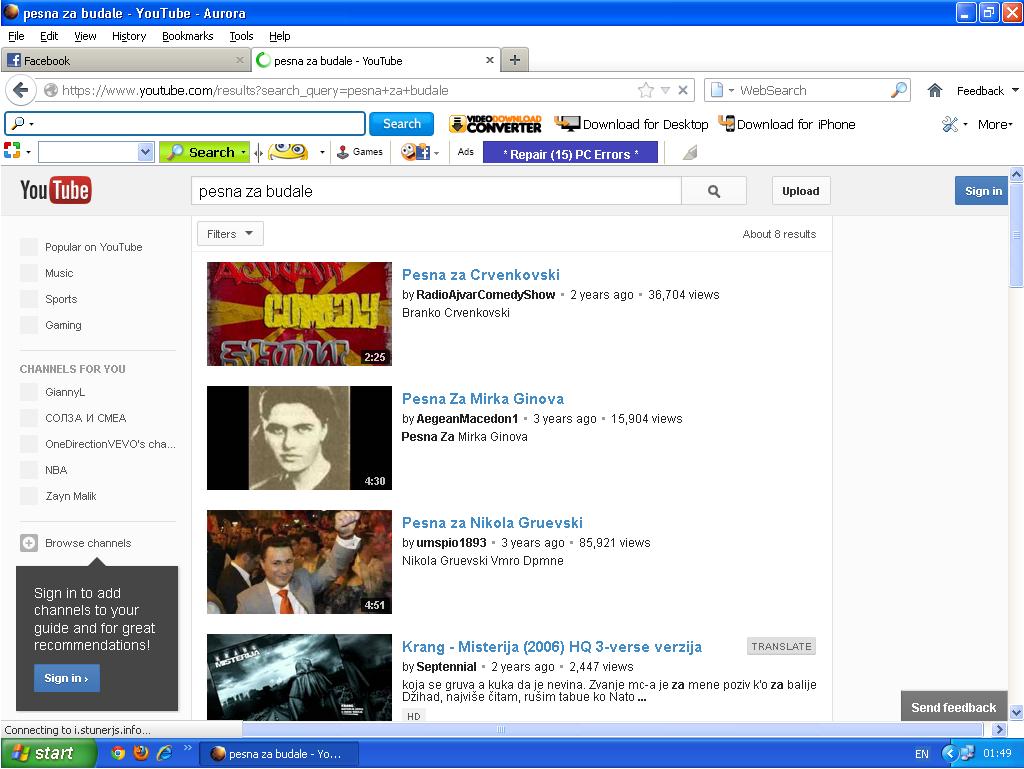
Task: Click the Repair (15) PC Errors ad button
Action: pyautogui.click(x=570, y=154)
